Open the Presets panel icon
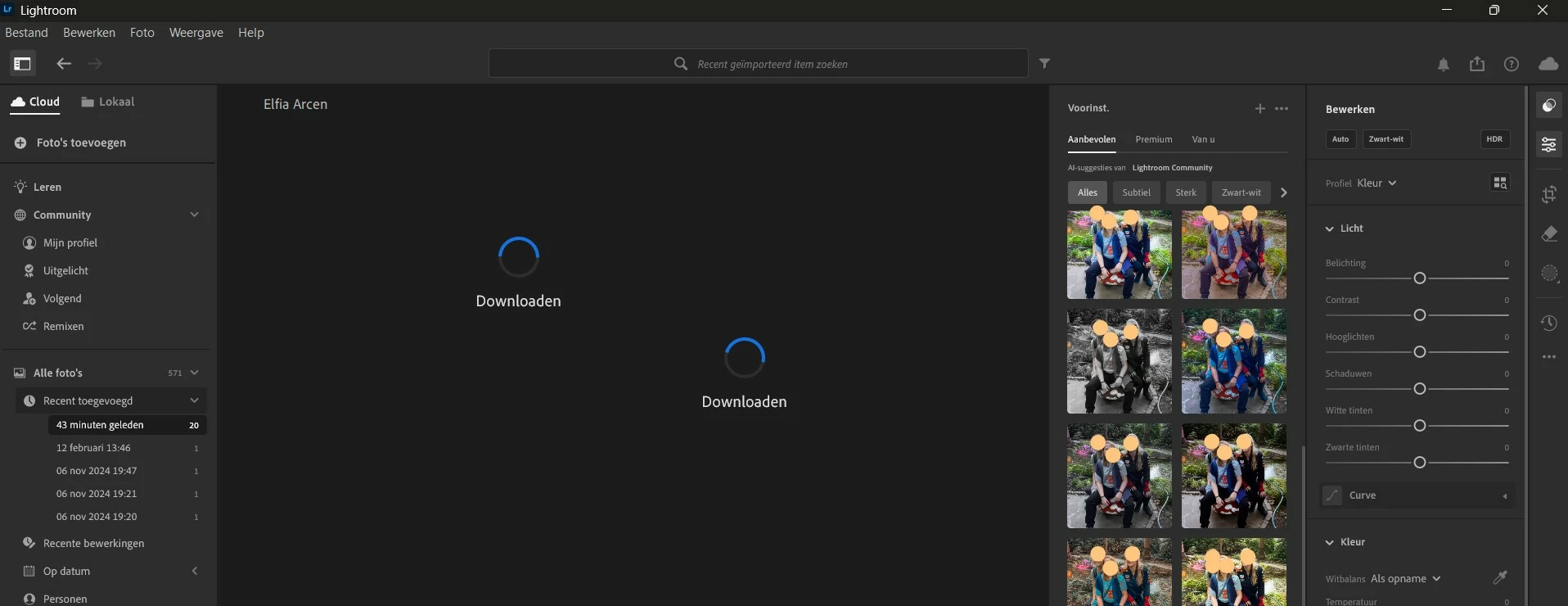 click(1549, 106)
